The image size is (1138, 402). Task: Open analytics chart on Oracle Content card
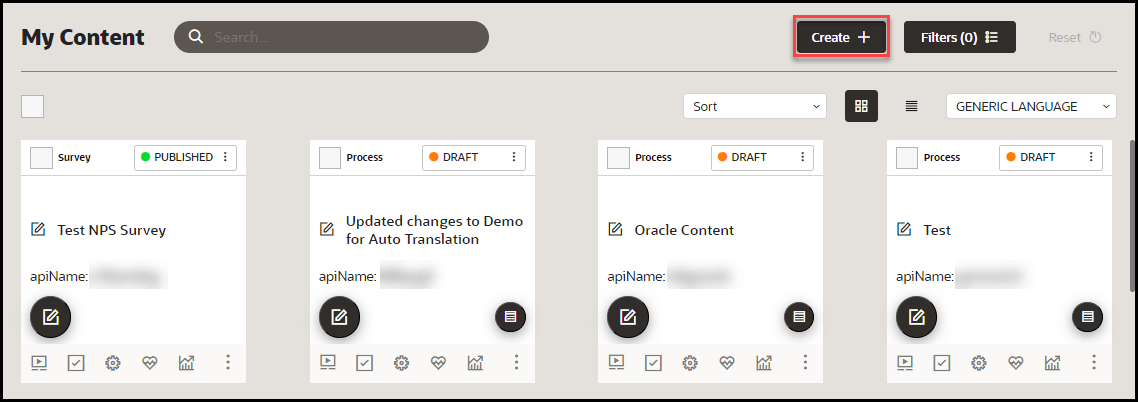coord(764,362)
